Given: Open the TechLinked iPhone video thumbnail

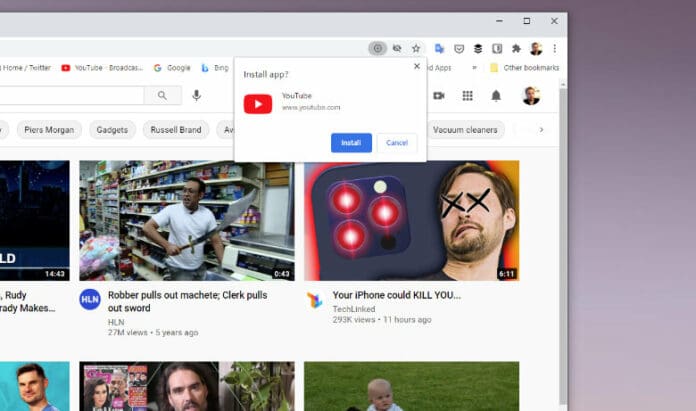Looking at the screenshot, I should [x=411, y=220].
